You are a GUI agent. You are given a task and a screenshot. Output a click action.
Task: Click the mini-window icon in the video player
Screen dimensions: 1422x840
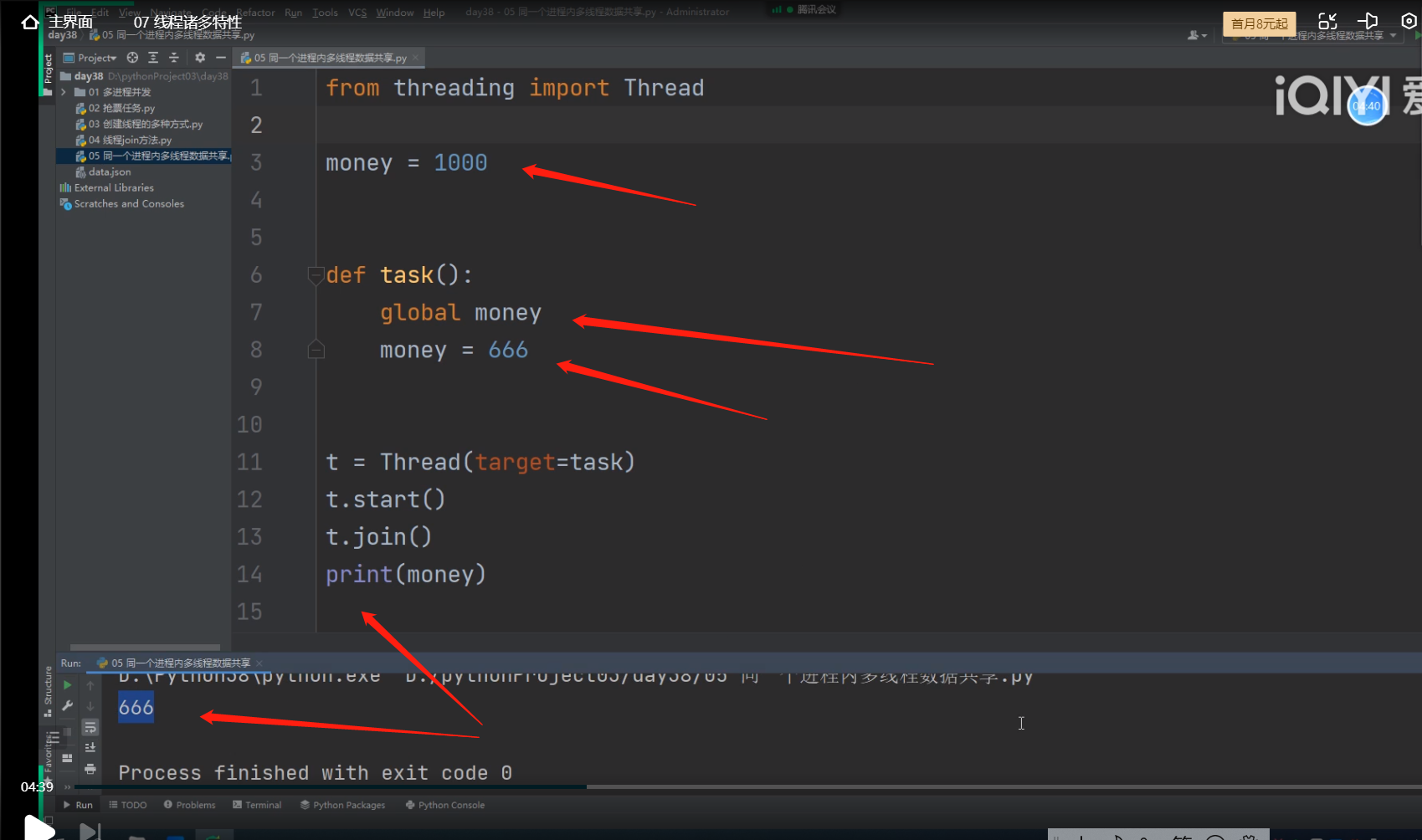click(1327, 22)
